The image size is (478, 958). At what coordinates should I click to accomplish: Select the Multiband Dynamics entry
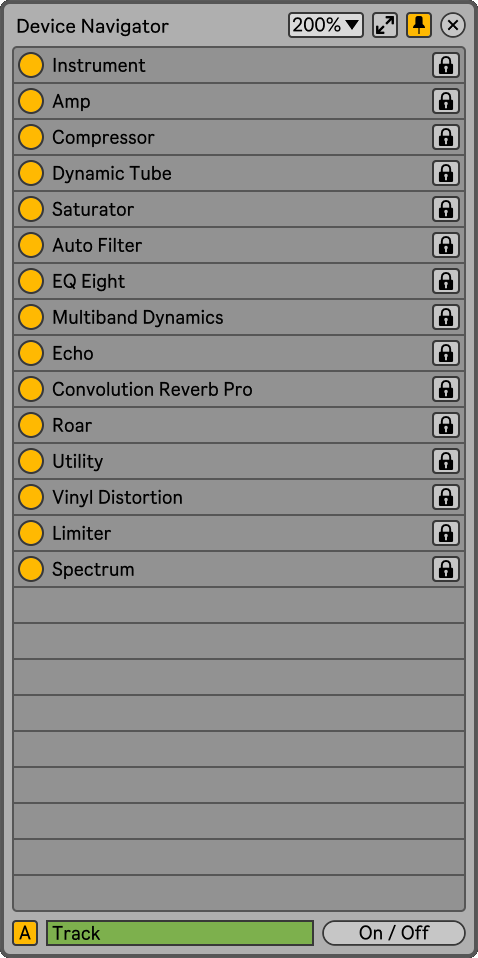(238, 318)
